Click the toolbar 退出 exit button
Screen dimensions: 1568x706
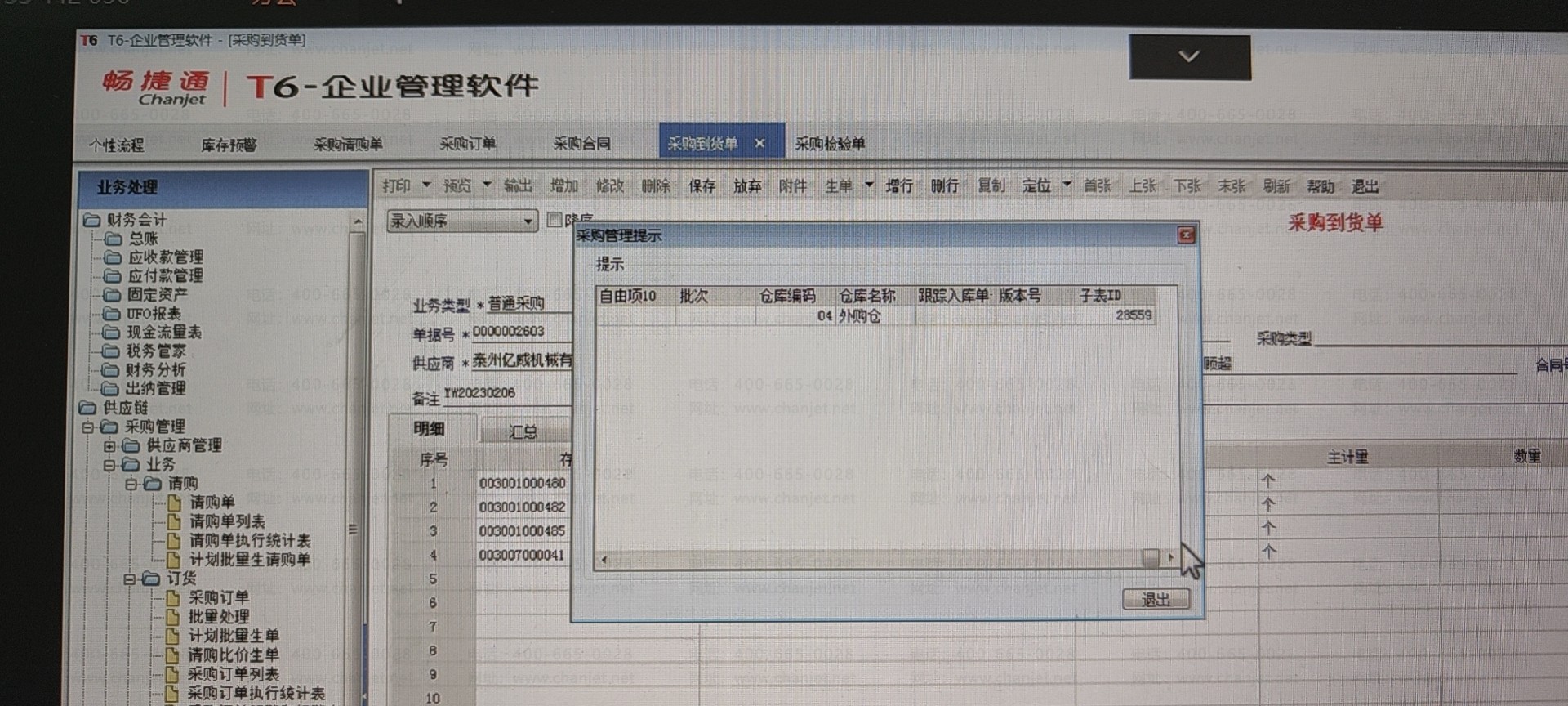[x=1365, y=186]
